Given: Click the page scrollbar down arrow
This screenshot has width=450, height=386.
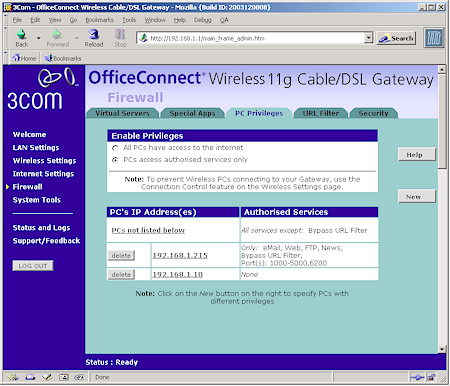Looking at the screenshot, I should (442, 349).
